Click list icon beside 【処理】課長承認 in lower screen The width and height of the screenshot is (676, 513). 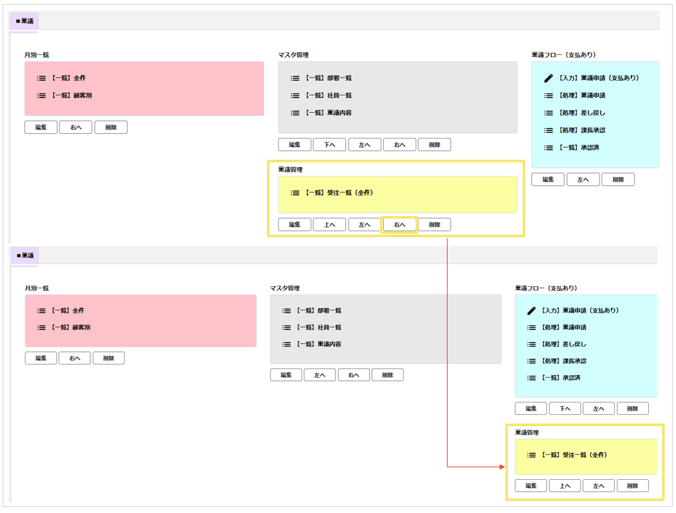[x=532, y=361]
